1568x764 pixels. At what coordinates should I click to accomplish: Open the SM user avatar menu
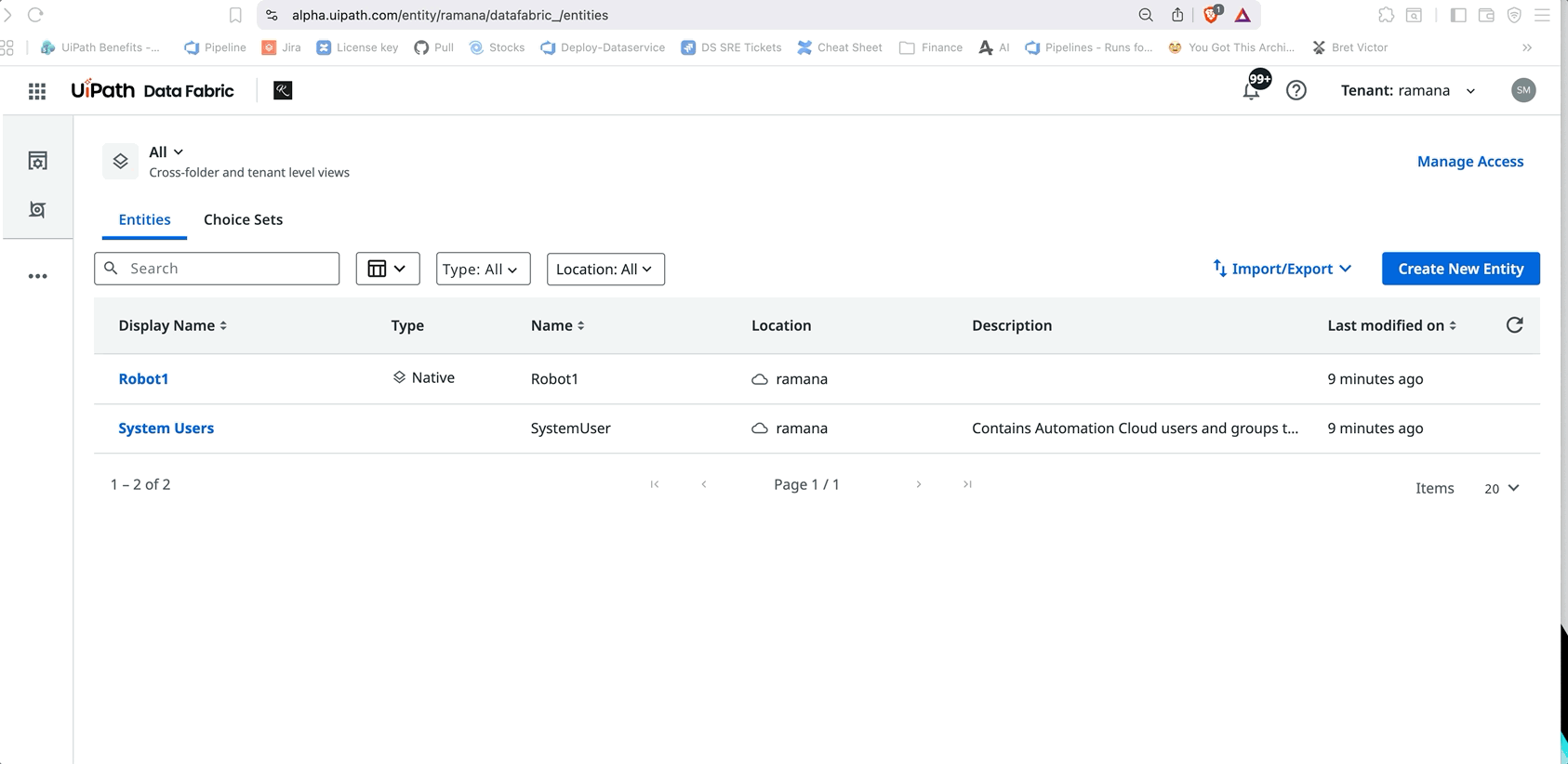pos(1523,90)
